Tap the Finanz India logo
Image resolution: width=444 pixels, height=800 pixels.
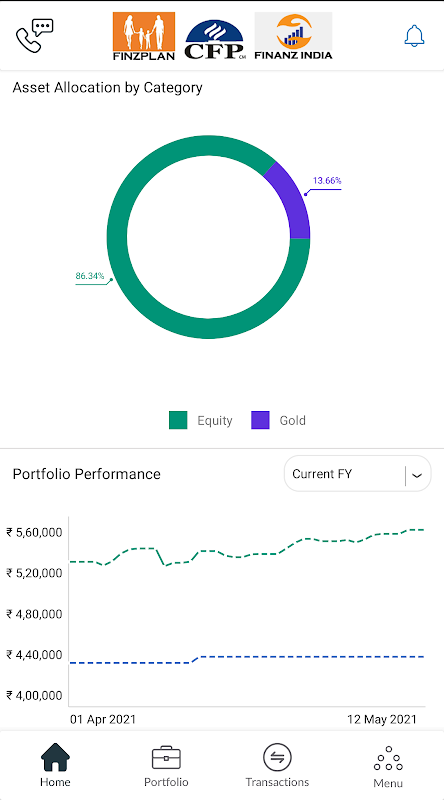293,36
